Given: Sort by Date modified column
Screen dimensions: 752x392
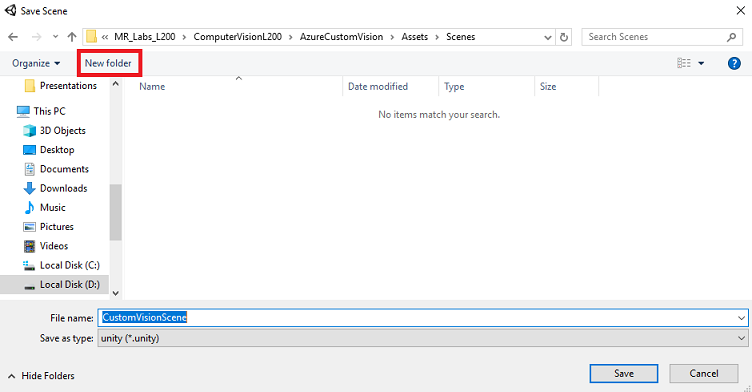Looking at the screenshot, I should pos(378,87).
